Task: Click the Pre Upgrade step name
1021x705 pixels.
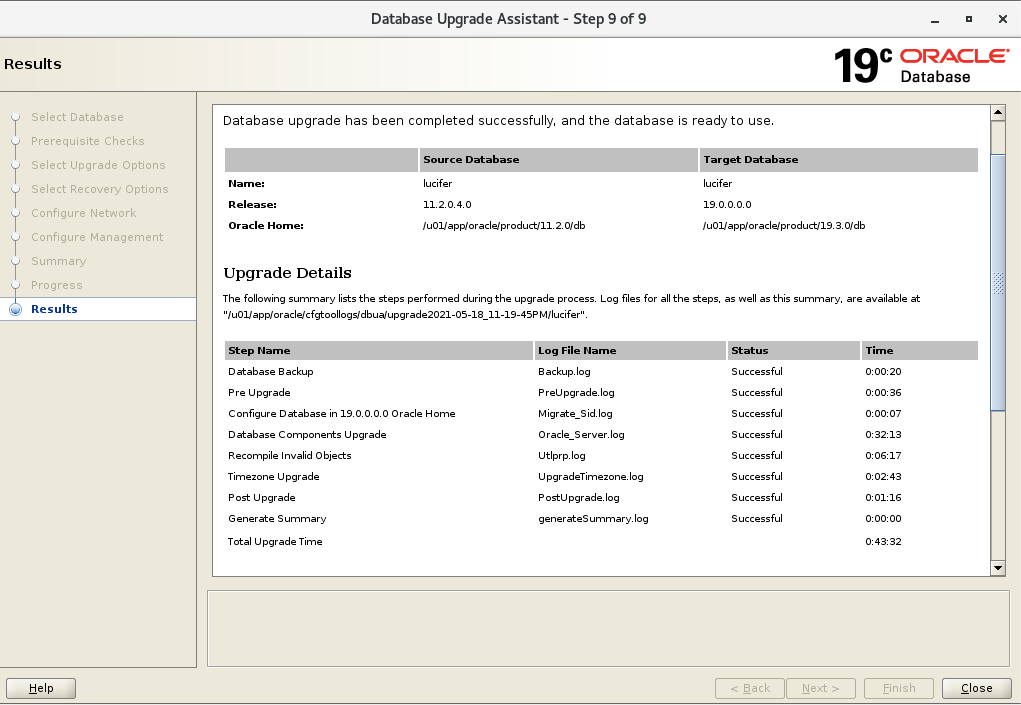Action: point(259,393)
